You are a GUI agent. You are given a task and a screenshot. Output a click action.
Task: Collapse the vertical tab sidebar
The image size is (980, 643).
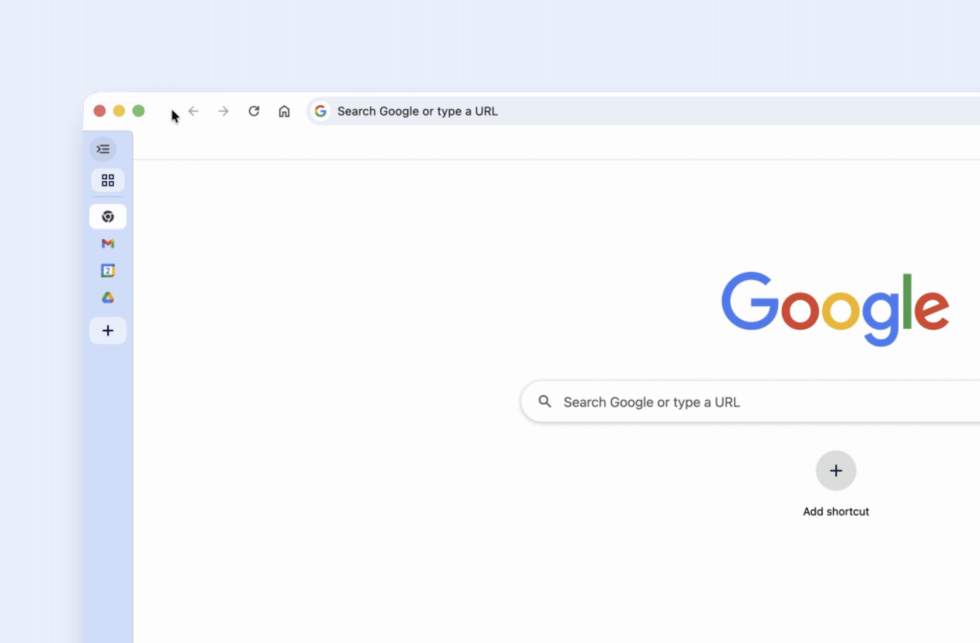103,149
